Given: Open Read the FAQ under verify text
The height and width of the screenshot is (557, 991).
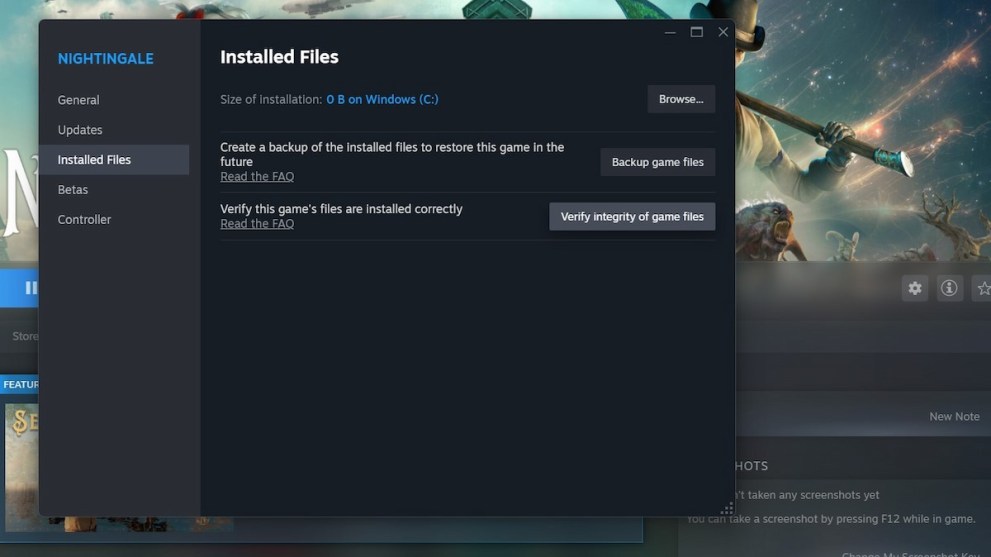Looking at the screenshot, I should coord(257,224).
